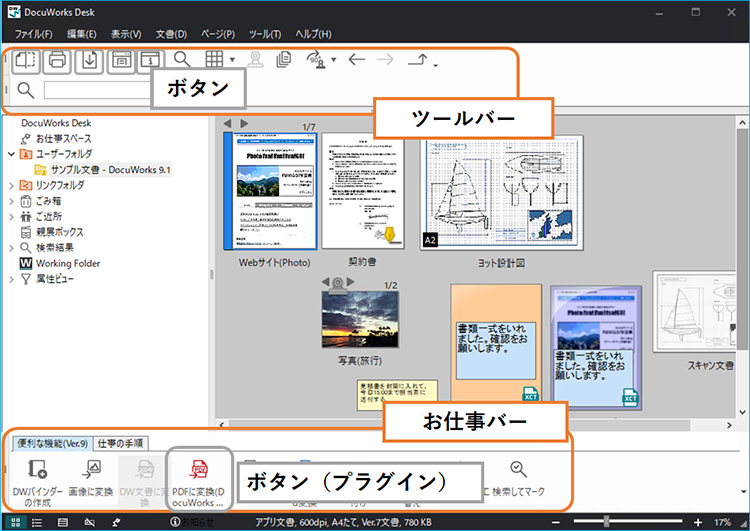This screenshot has height=531, width=750.
Task: Select Working Folder in the tree
Action: click(x=67, y=263)
